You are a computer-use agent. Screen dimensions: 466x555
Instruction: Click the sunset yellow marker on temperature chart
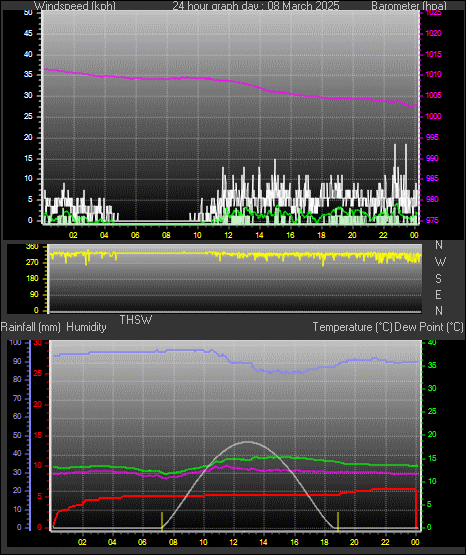[338, 521]
